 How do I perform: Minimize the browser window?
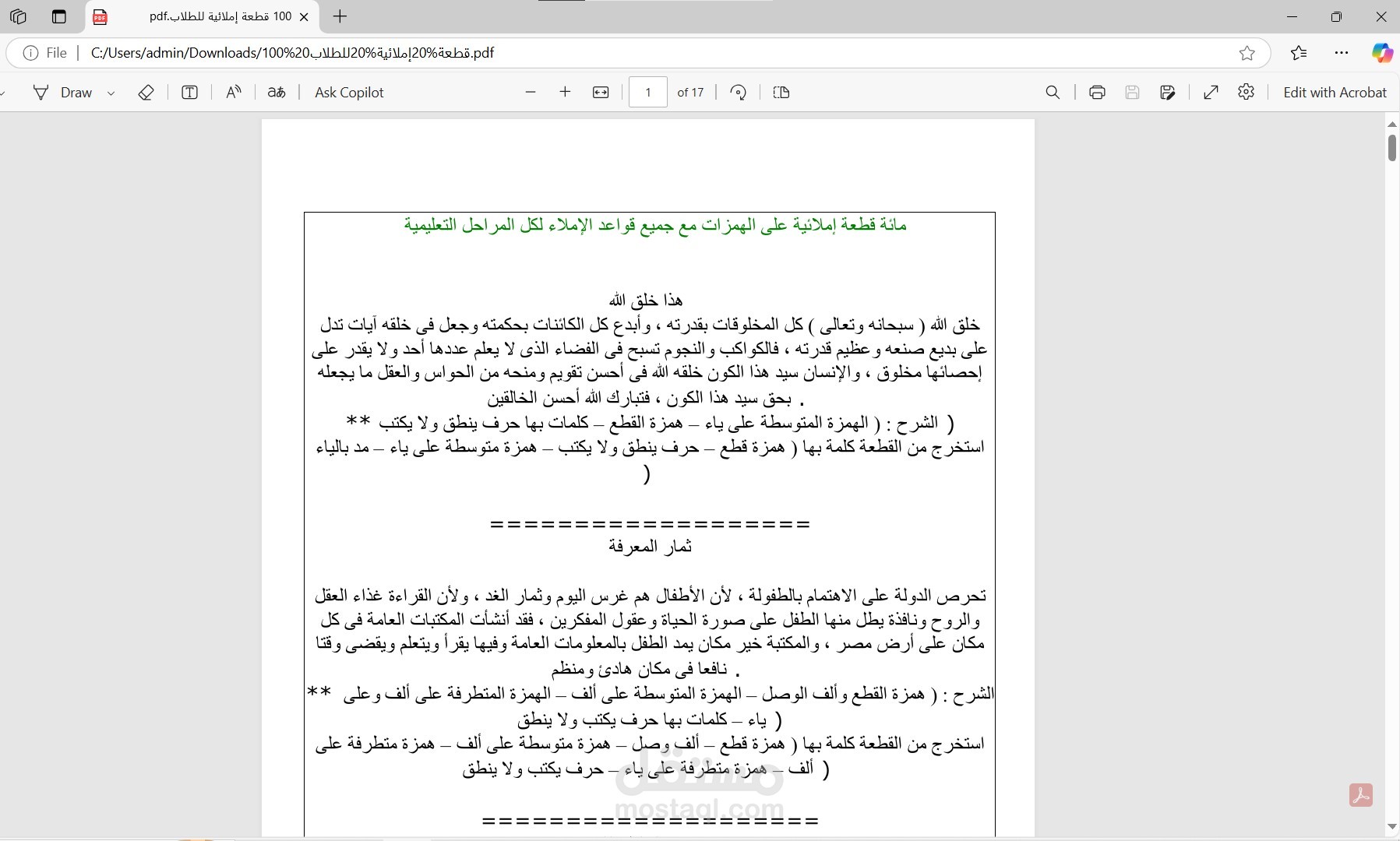tap(1292, 16)
